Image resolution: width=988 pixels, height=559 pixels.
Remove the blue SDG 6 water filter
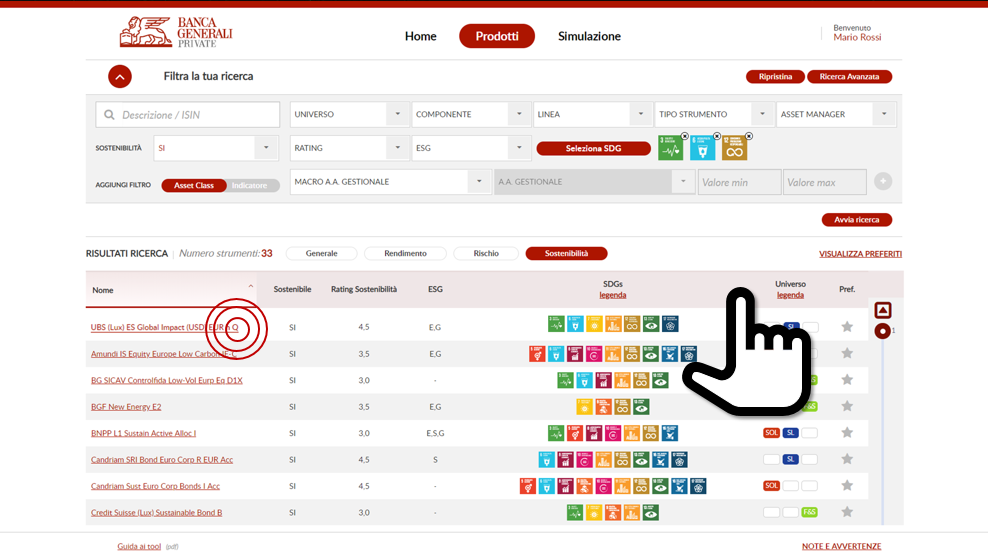(x=717, y=136)
